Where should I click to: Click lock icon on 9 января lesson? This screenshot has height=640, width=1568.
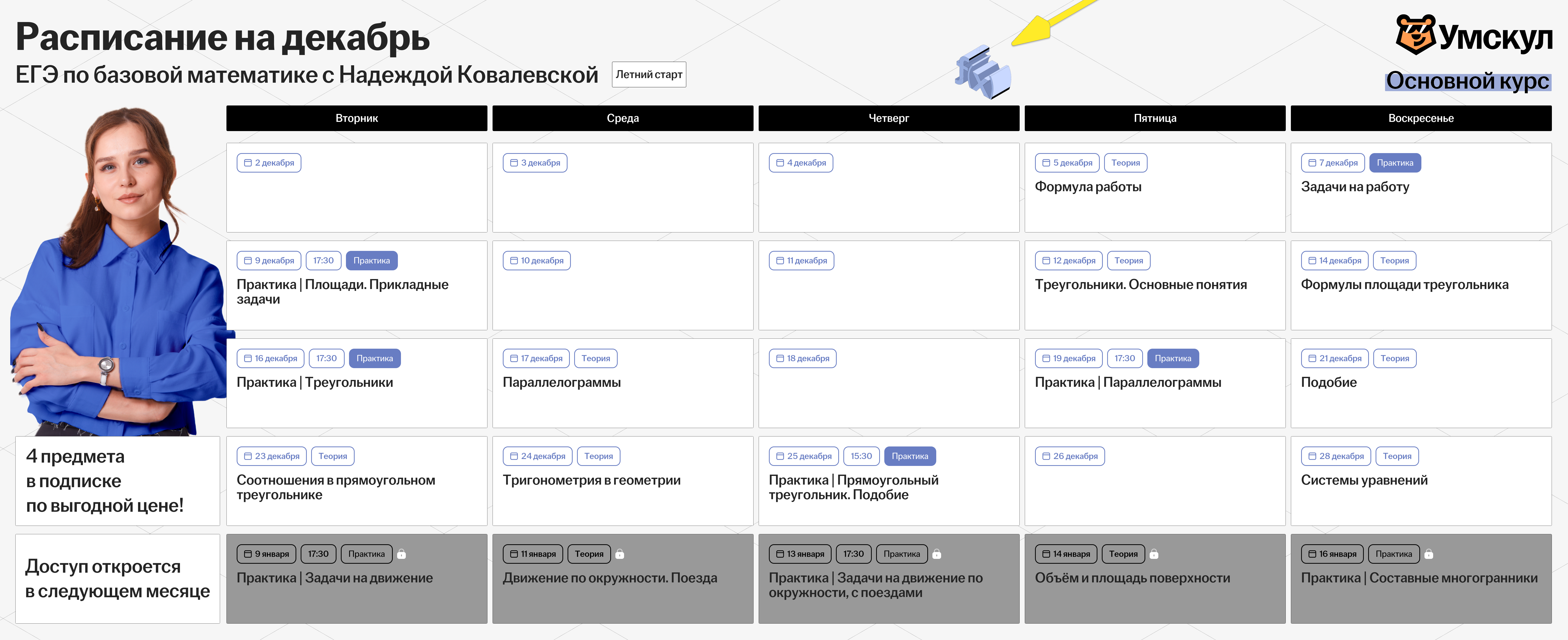(401, 554)
